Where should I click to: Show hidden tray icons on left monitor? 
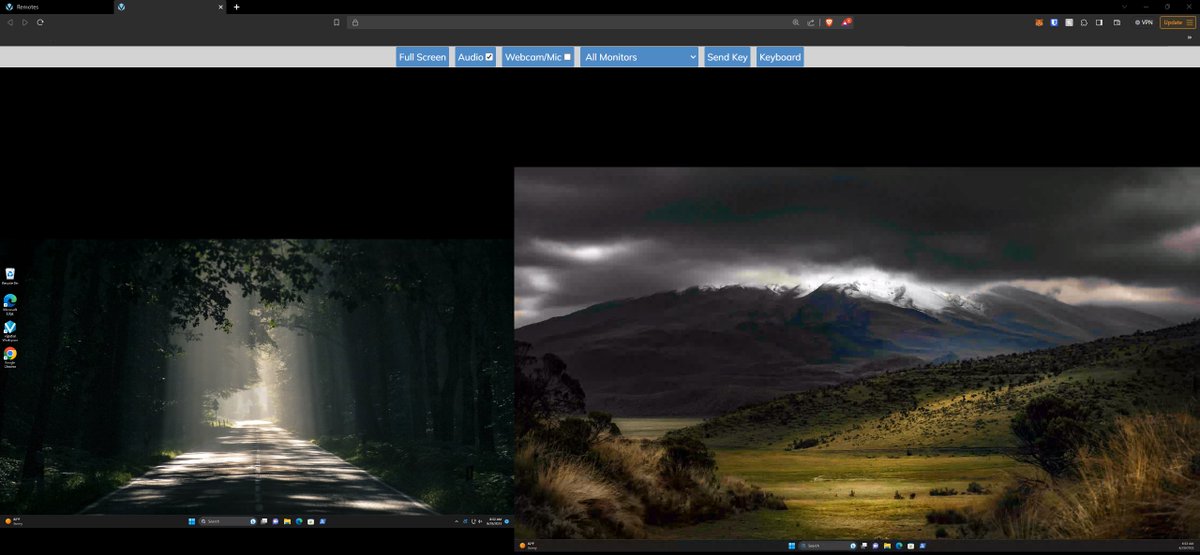coord(456,521)
